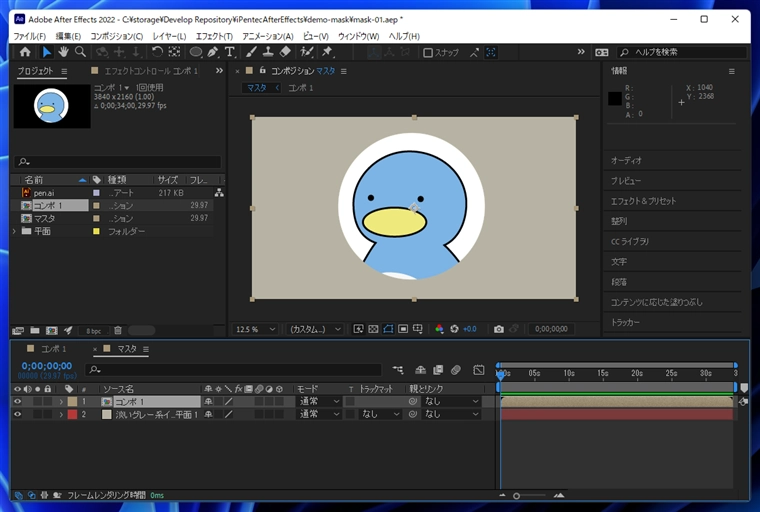Select the Pen tool
This screenshot has height=512, width=760.
pos(213,52)
